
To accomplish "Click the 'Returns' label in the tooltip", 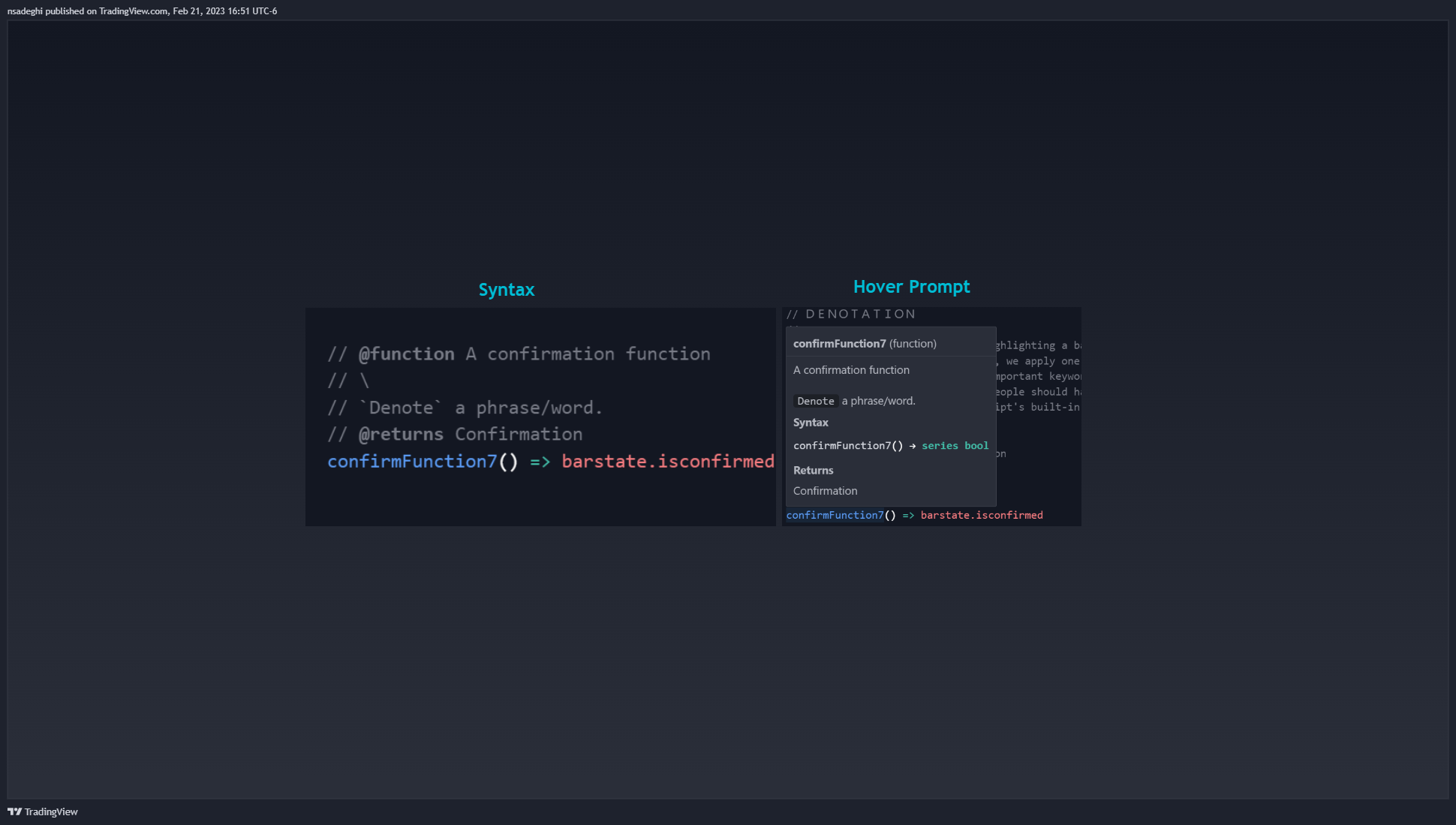I will pos(813,470).
